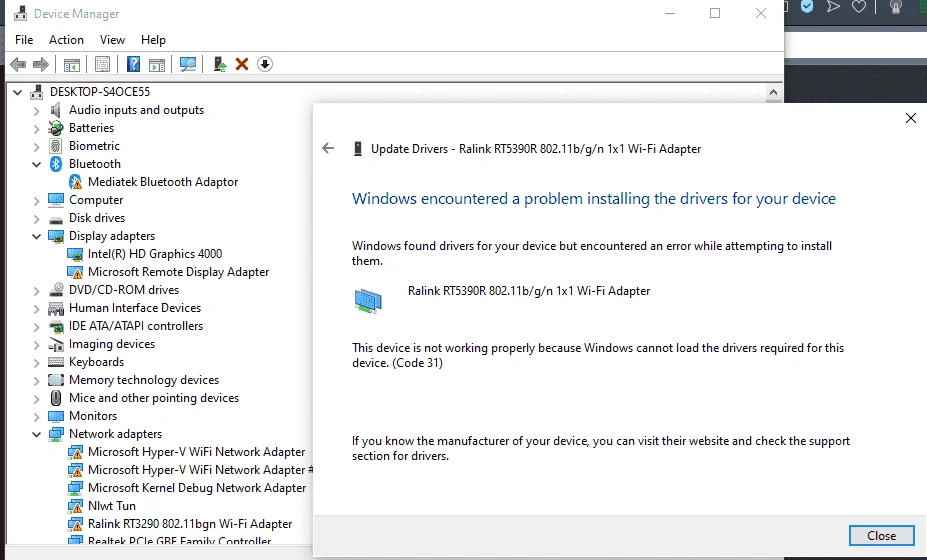Click the Close button in Update Drivers dialog
Viewport: 927px width, 560px height.
(881, 535)
